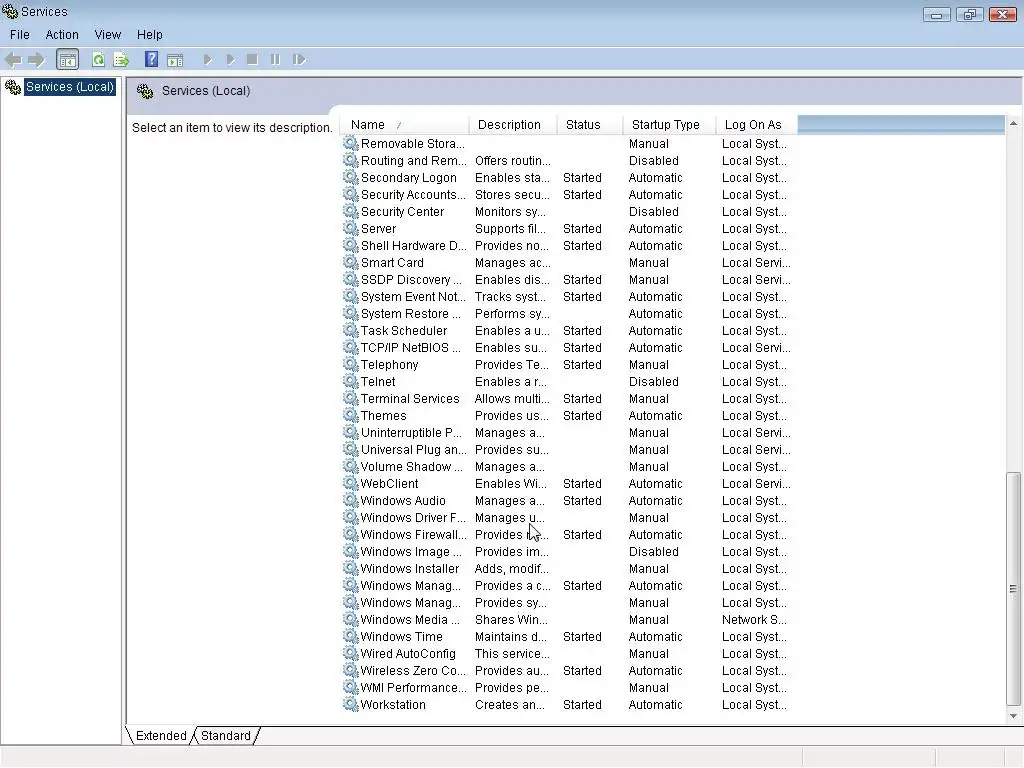Open Help via the question mark icon
This screenshot has height=768, width=1024.
tap(152, 60)
